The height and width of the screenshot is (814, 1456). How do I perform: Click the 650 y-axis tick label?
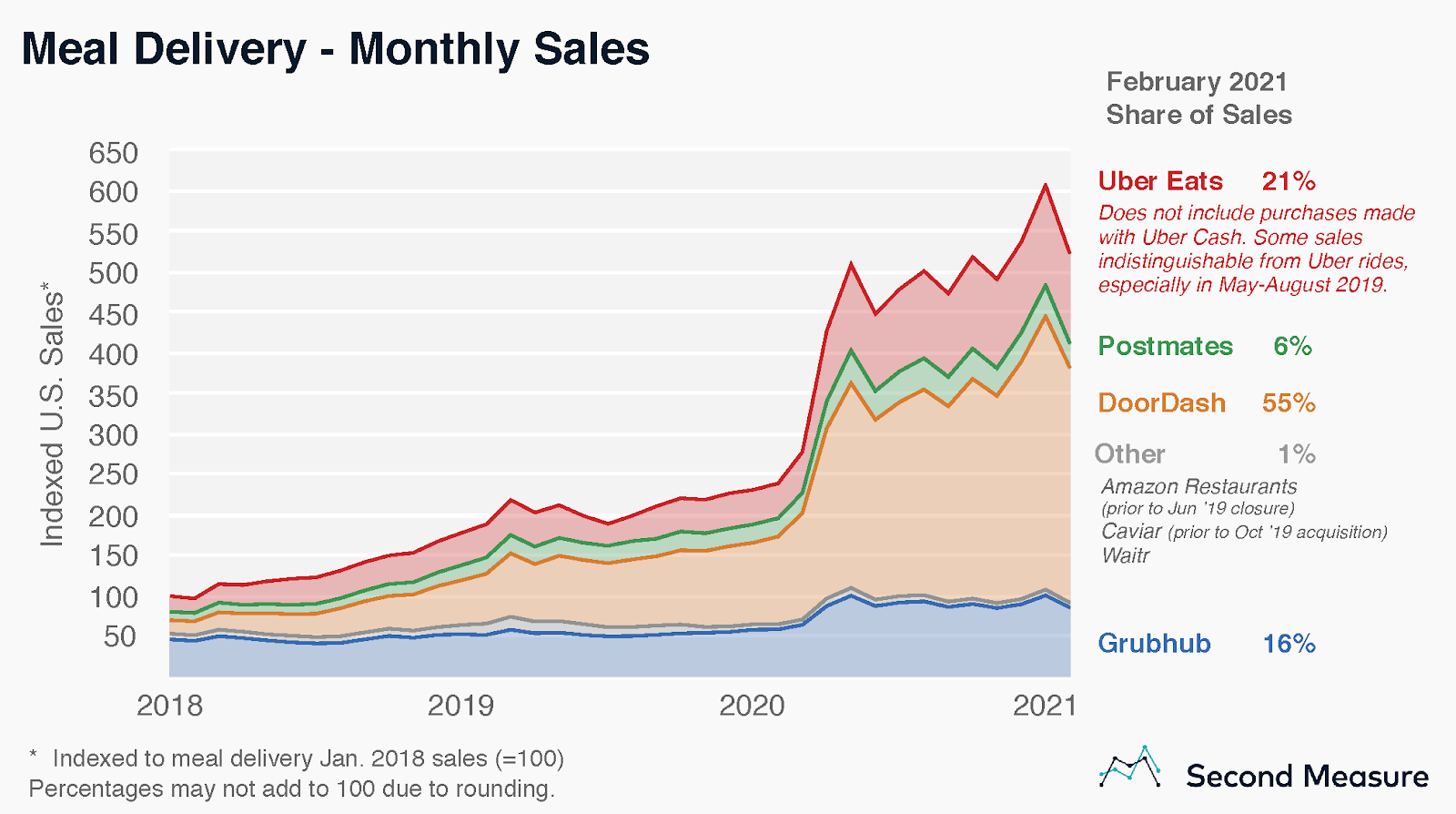point(114,153)
